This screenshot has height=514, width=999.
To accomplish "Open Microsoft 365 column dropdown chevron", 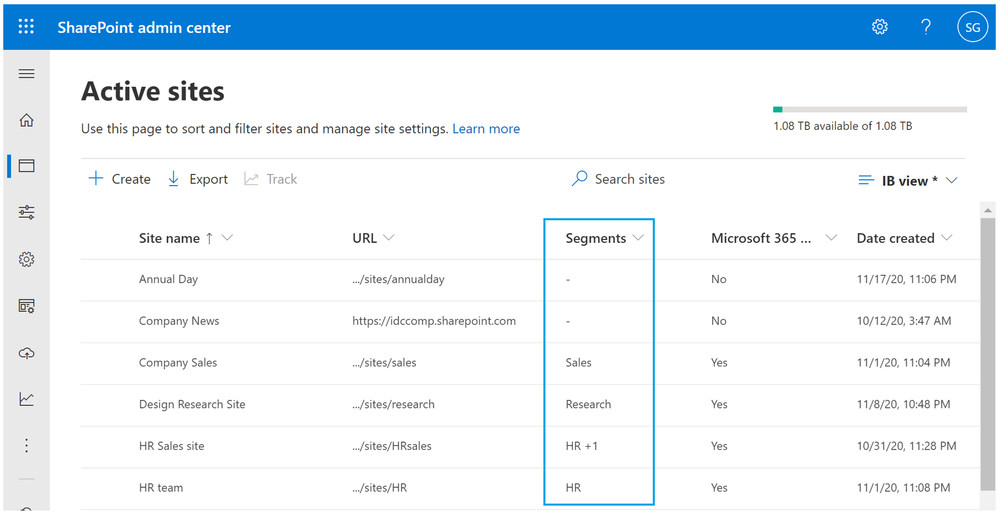I will point(831,238).
